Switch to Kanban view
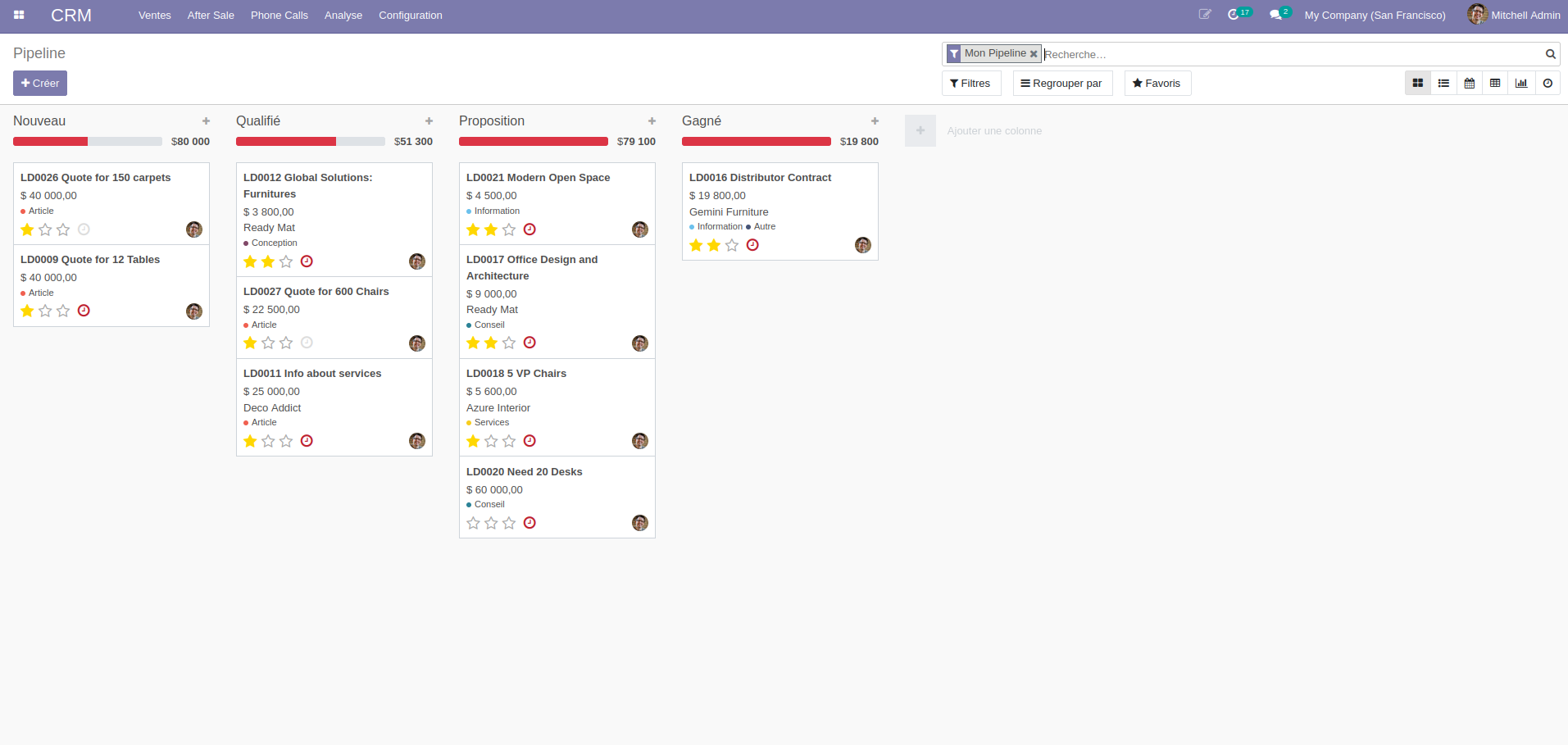Image resolution: width=1568 pixels, height=745 pixels. click(x=1417, y=83)
